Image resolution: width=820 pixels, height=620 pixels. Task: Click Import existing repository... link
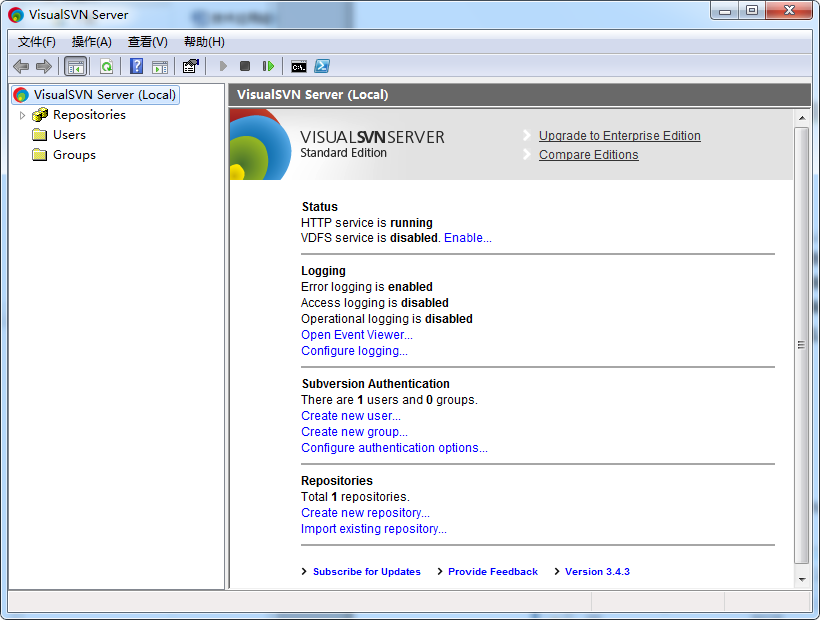click(374, 529)
